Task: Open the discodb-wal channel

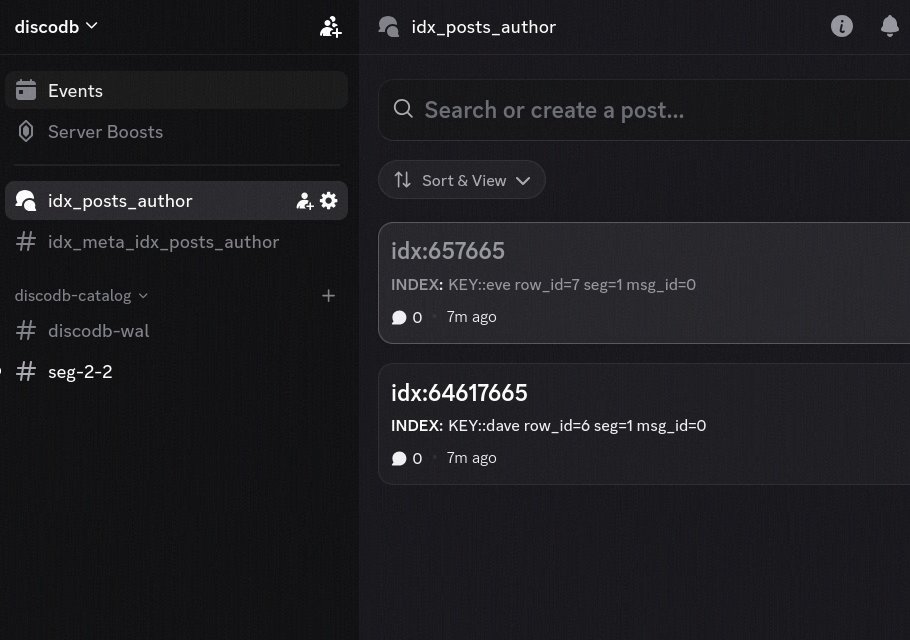Action: click(x=176, y=331)
